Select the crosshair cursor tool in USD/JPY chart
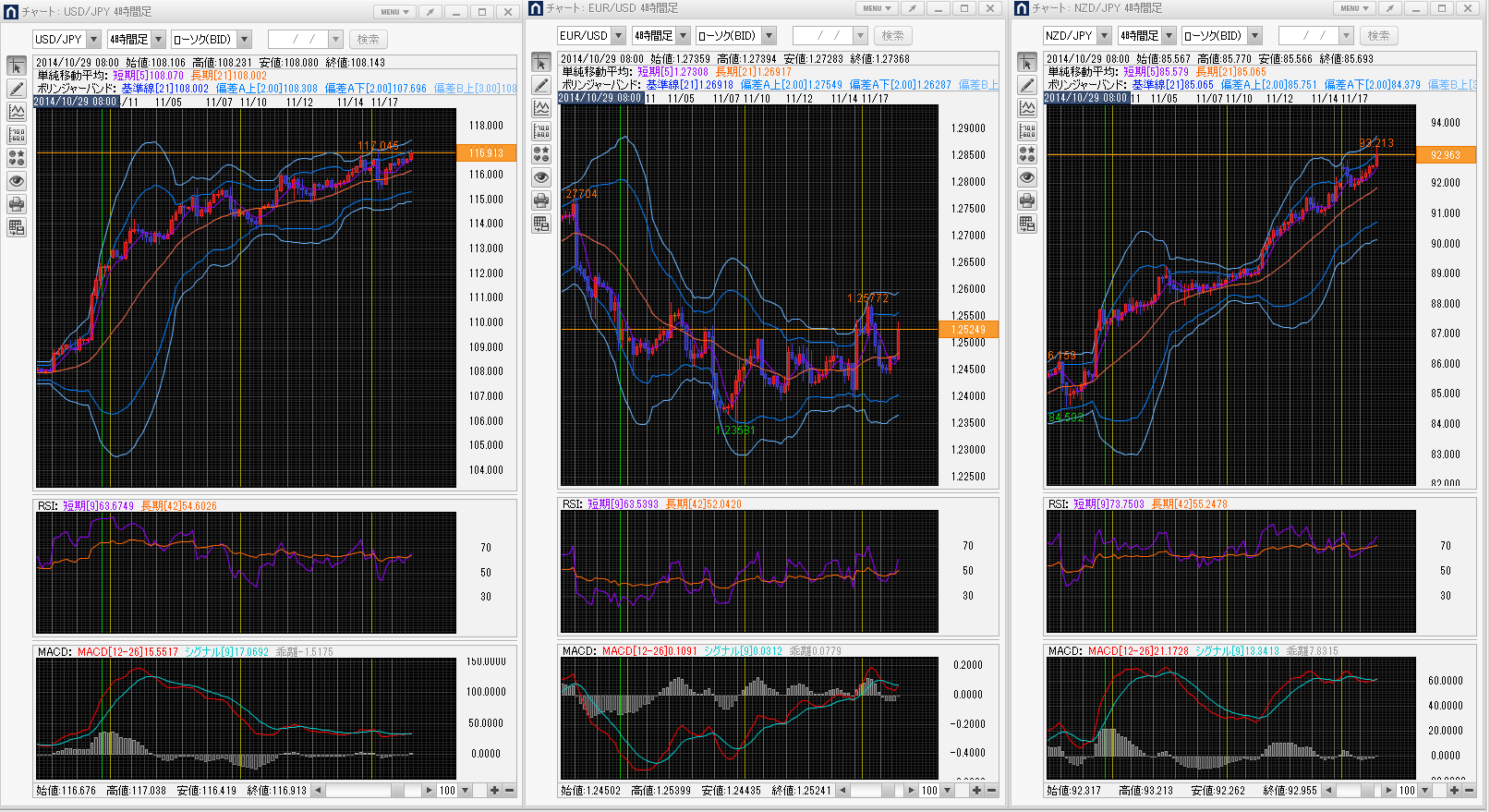 click(17, 67)
